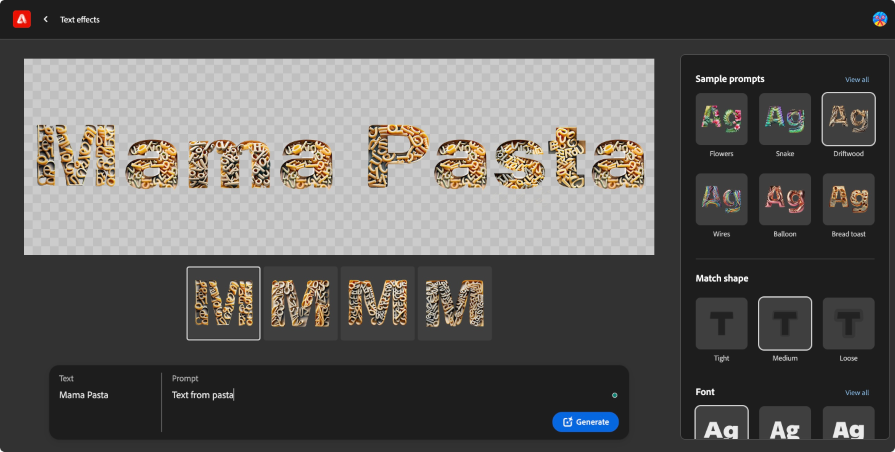This screenshot has width=895, height=452.
Task: Choose the Driftwood sample prompt
Action: [x=848, y=120]
